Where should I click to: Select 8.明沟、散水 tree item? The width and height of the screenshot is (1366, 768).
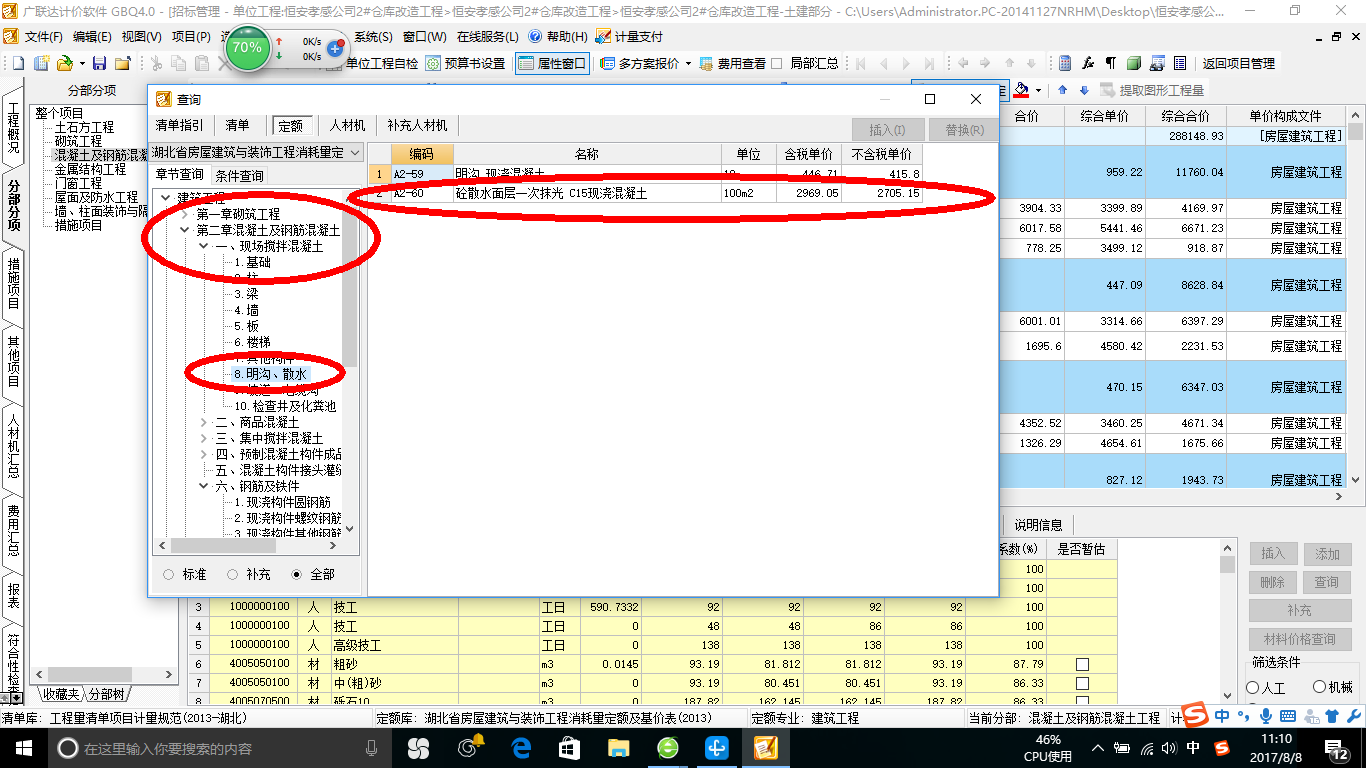point(271,374)
